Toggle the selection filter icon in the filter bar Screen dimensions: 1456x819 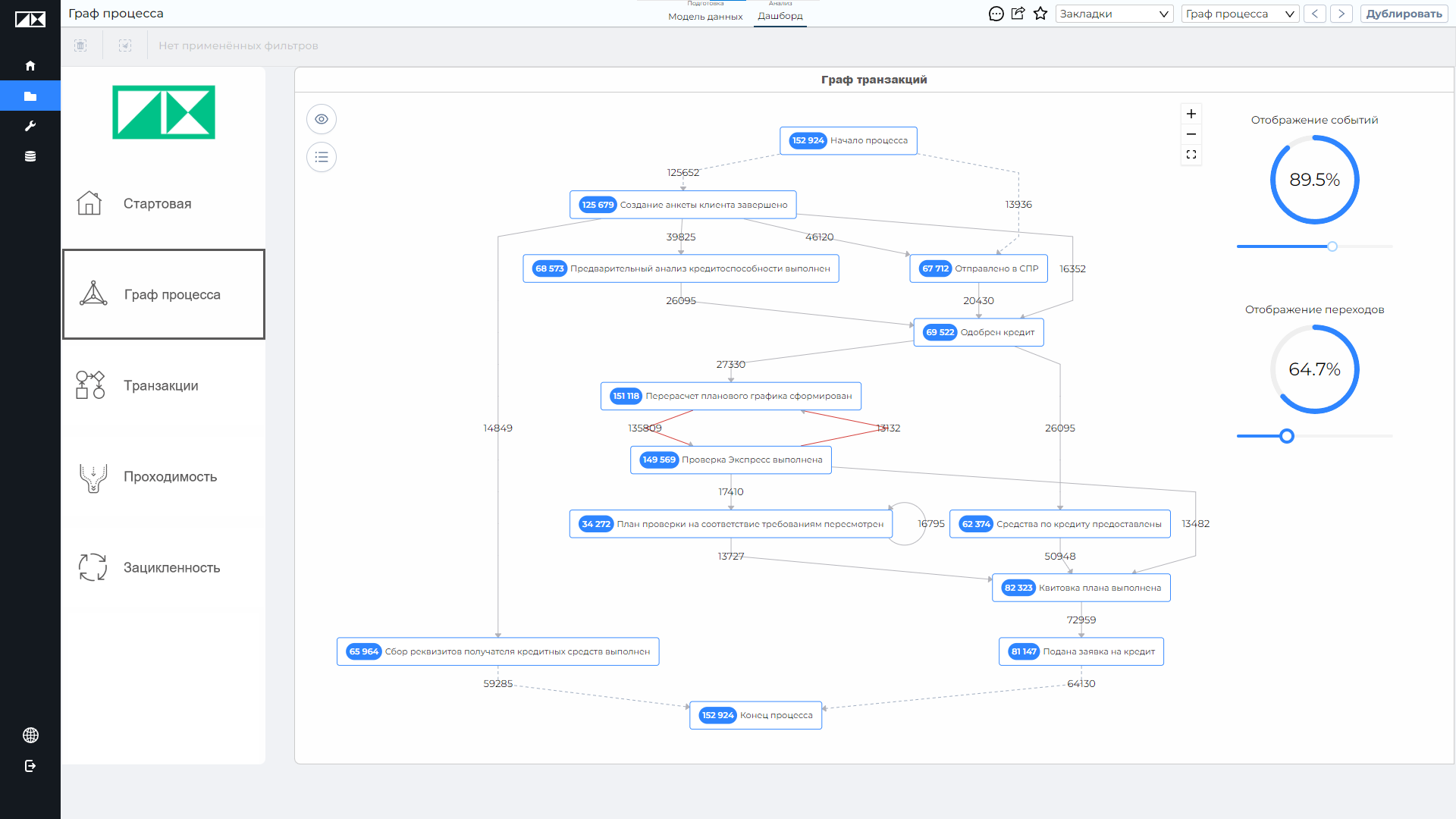(125, 45)
